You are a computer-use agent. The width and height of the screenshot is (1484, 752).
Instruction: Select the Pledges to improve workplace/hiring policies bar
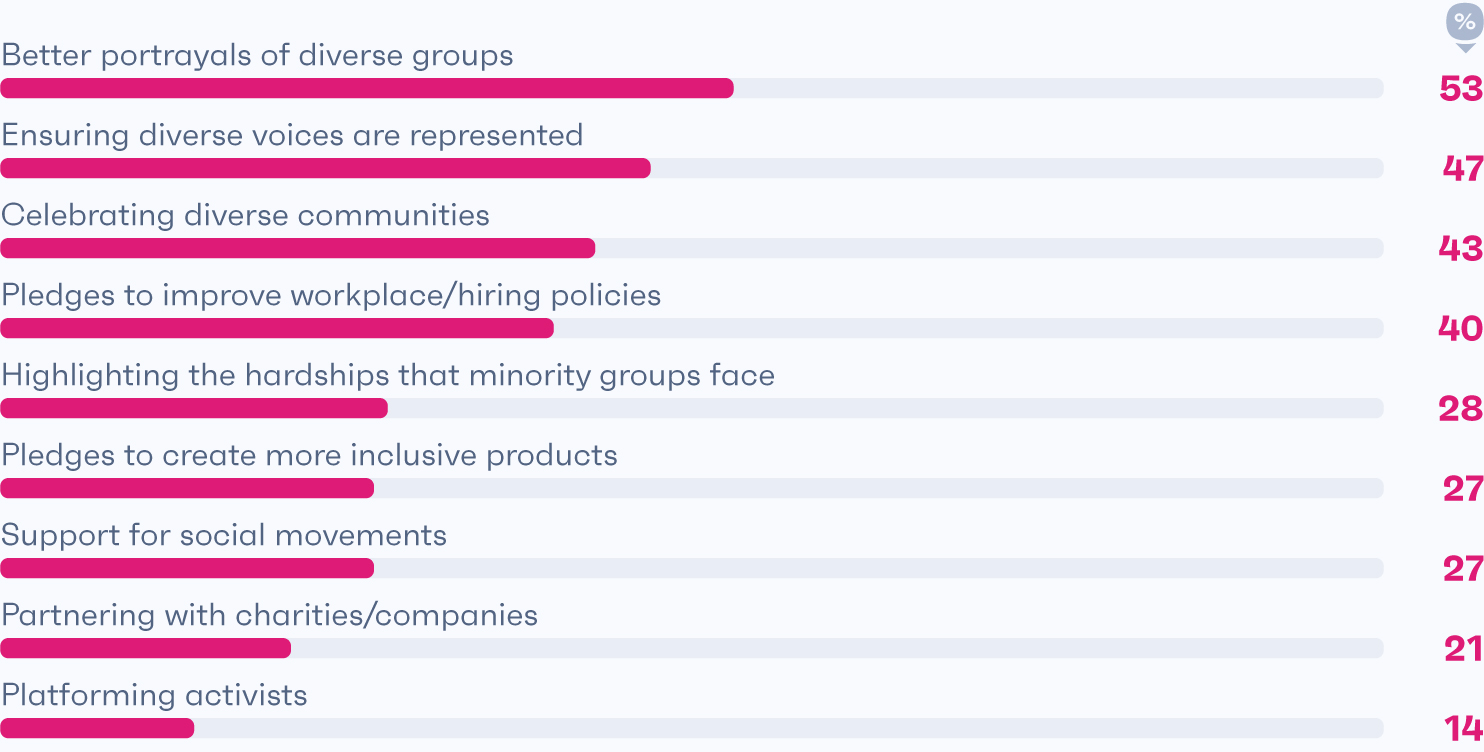[692, 328]
